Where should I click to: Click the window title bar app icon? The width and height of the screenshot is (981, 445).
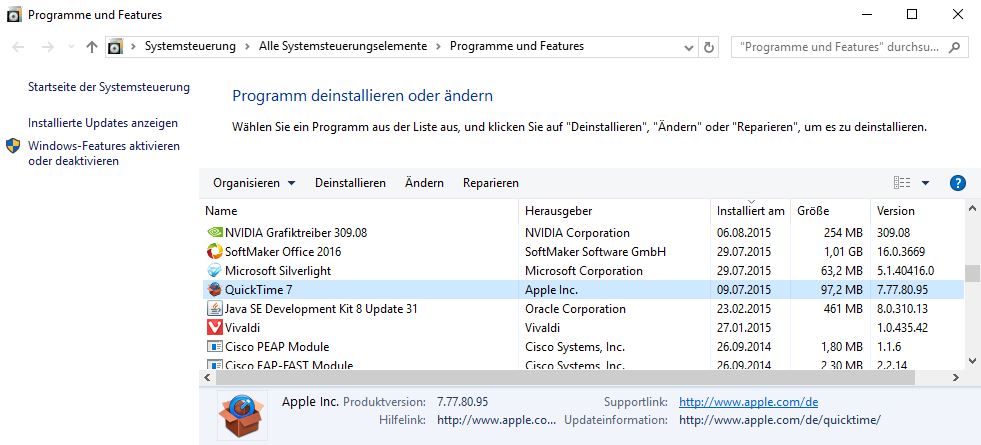(x=14, y=15)
